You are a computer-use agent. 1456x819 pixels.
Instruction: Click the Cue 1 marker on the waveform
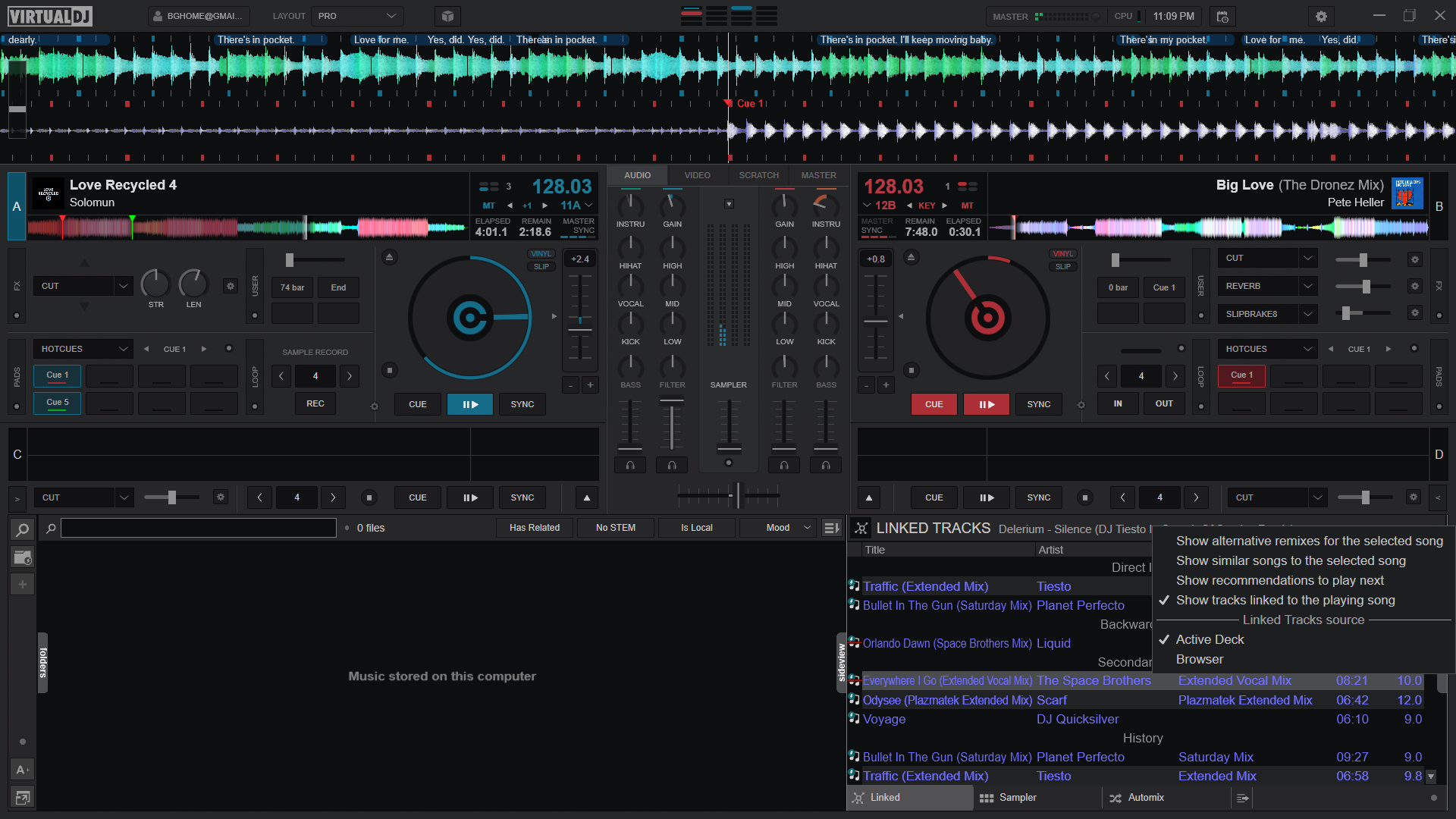tap(747, 103)
